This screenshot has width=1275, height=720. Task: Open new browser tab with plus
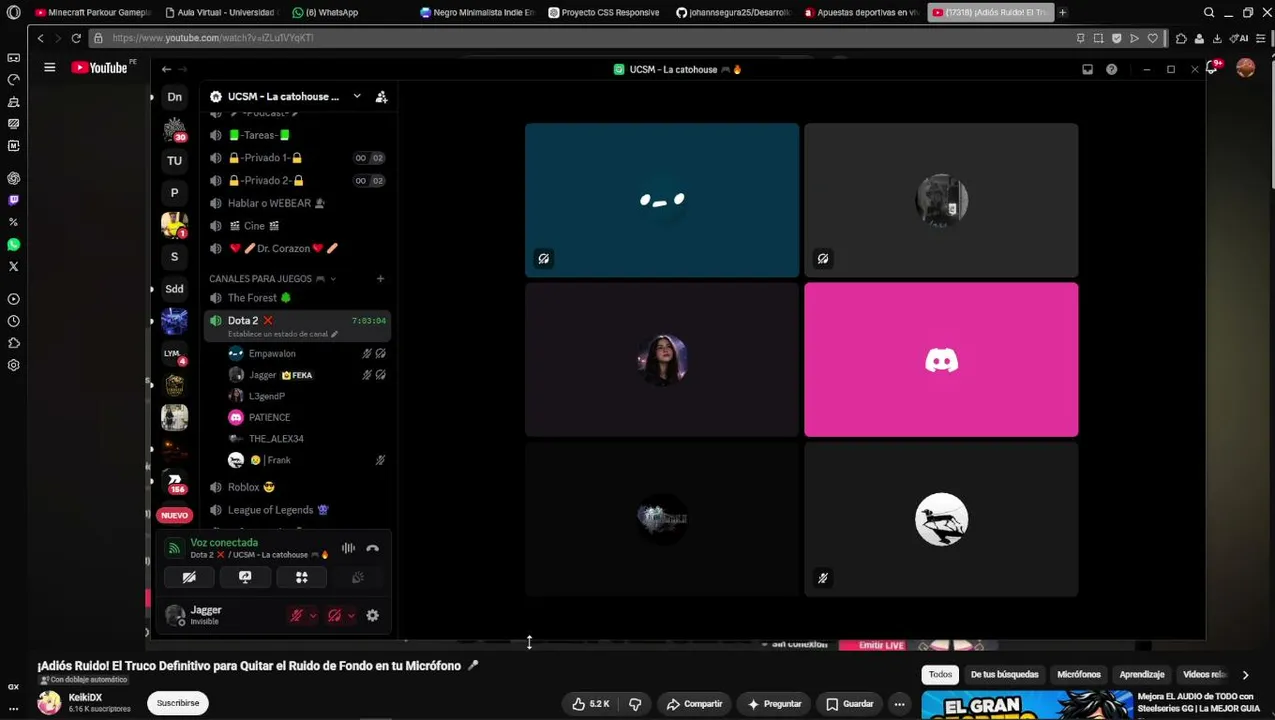[1062, 12]
